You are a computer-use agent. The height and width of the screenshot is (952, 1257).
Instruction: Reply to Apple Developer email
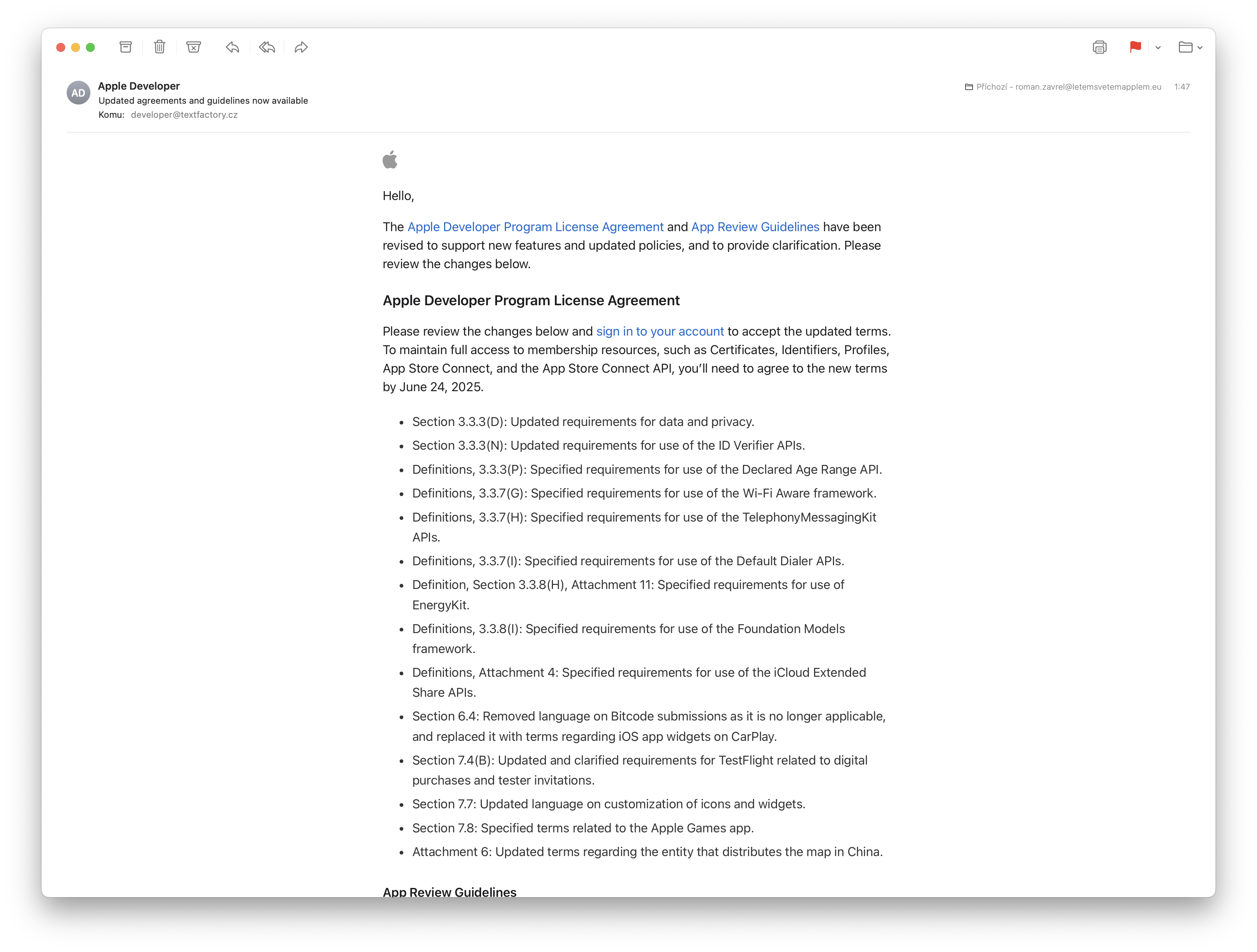click(x=232, y=47)
